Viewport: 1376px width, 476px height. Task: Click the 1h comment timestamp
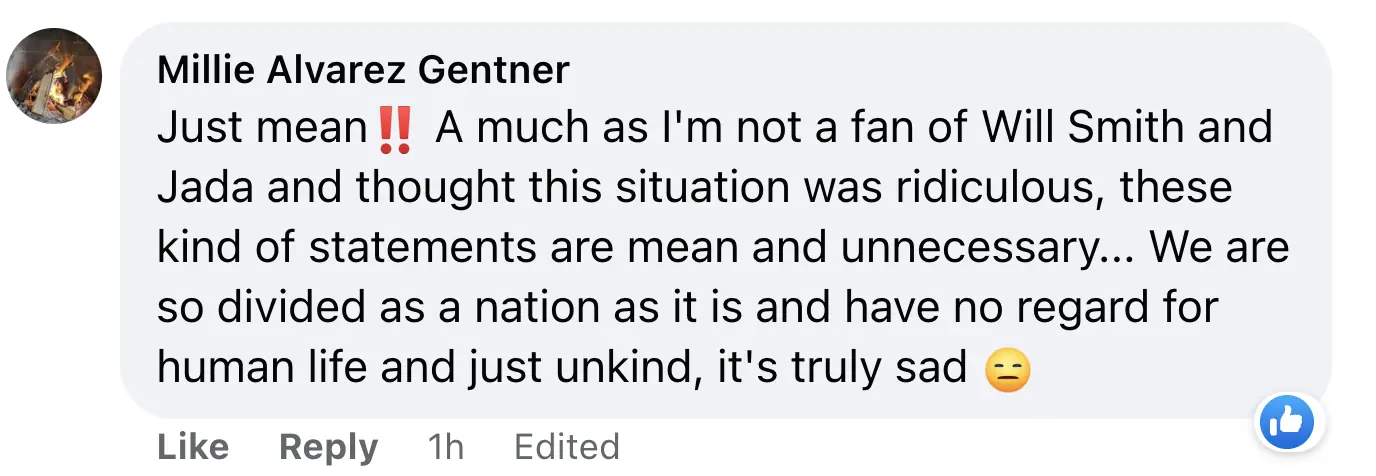[x=445, y=446]
